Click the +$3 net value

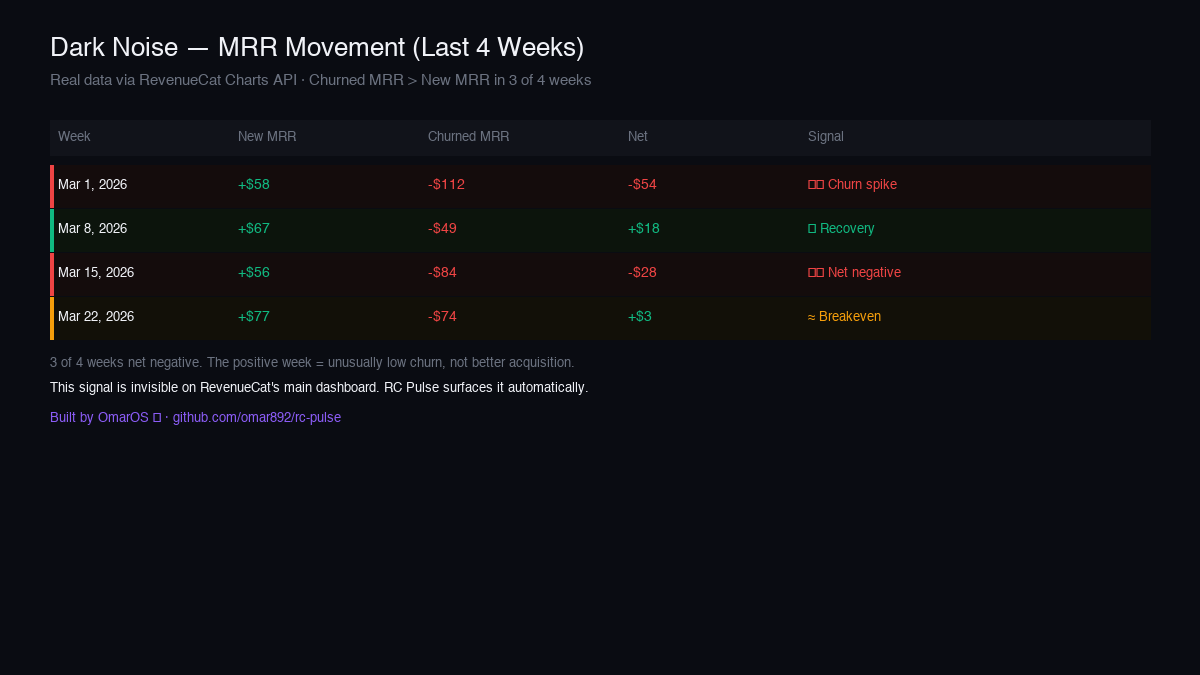(x=640, y=317)
